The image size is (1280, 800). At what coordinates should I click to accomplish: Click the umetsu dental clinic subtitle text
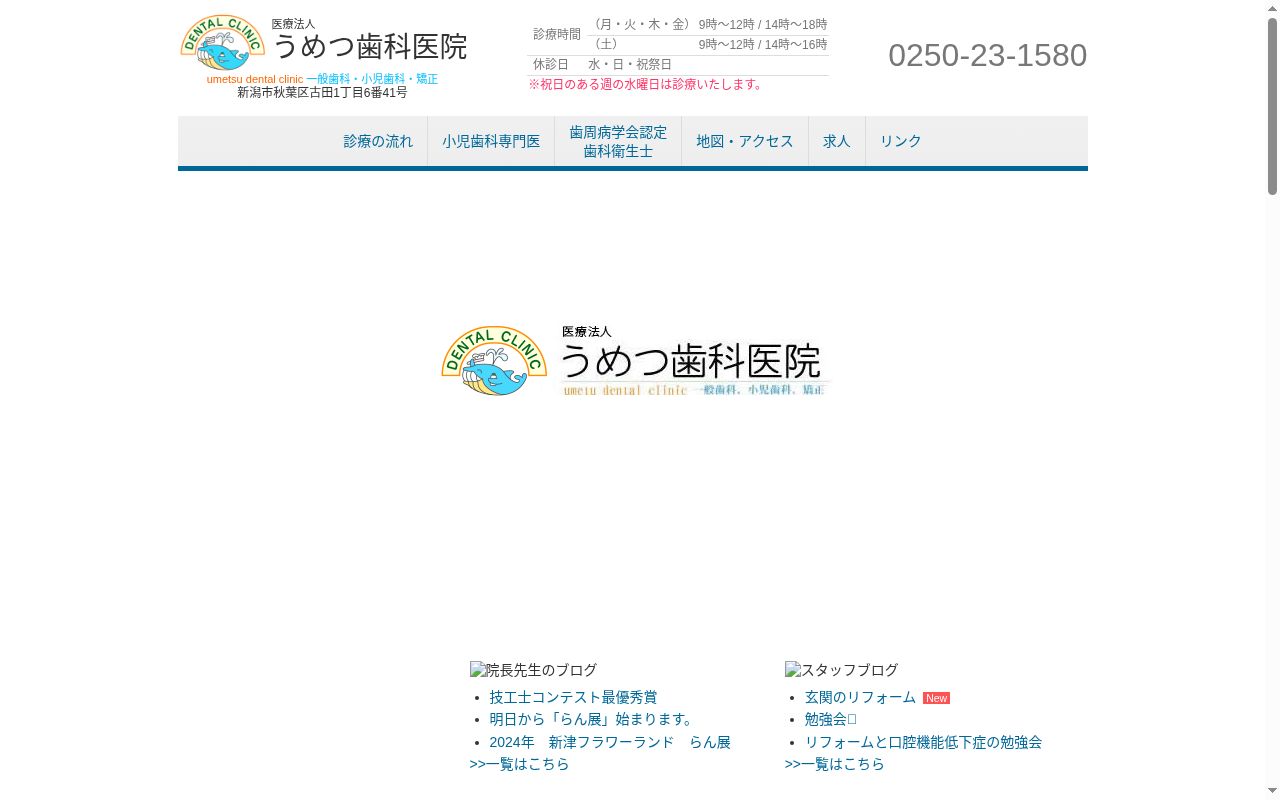pos(255,79)
